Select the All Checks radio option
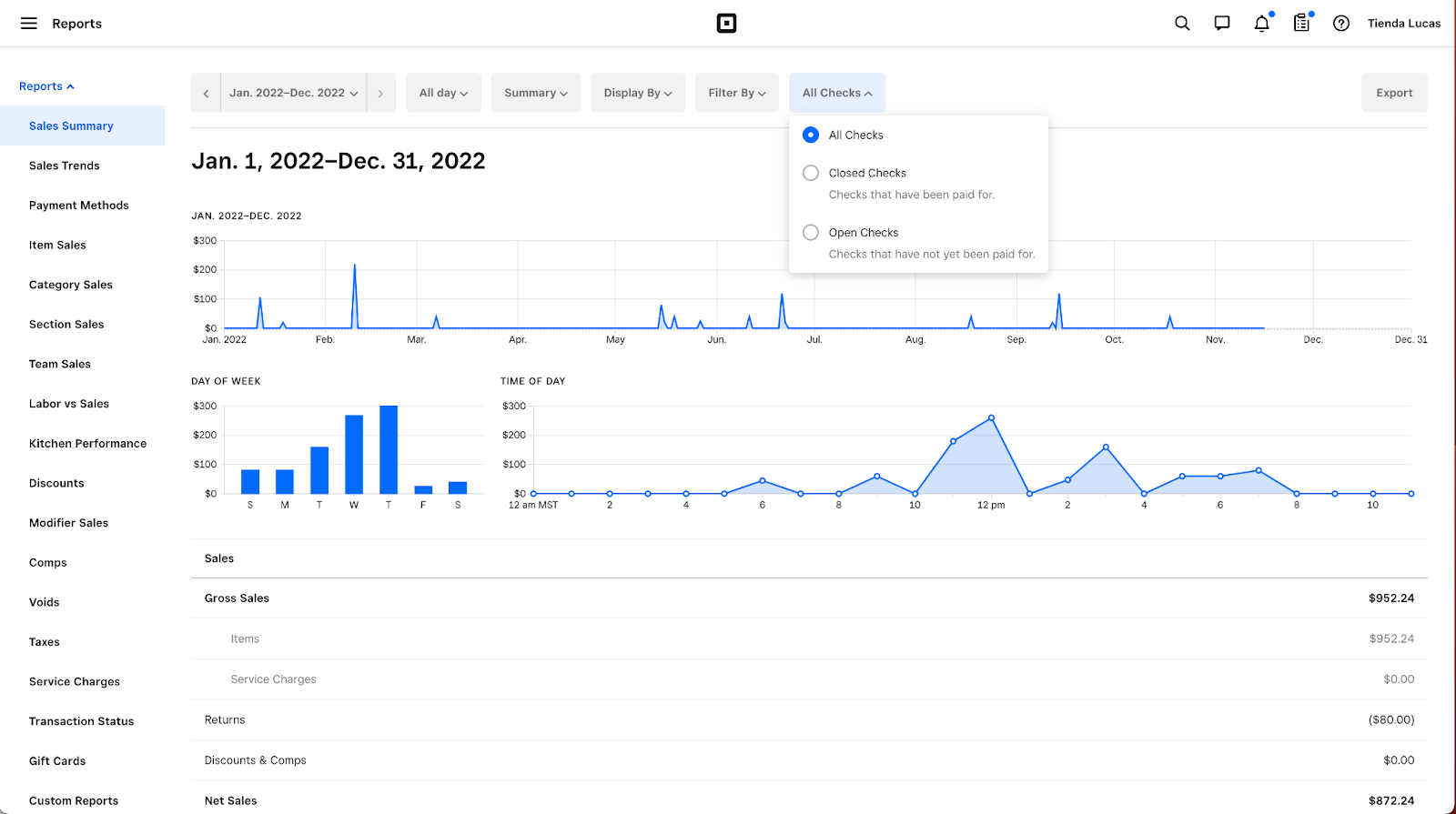1456x814 pixels. point(811,135)
